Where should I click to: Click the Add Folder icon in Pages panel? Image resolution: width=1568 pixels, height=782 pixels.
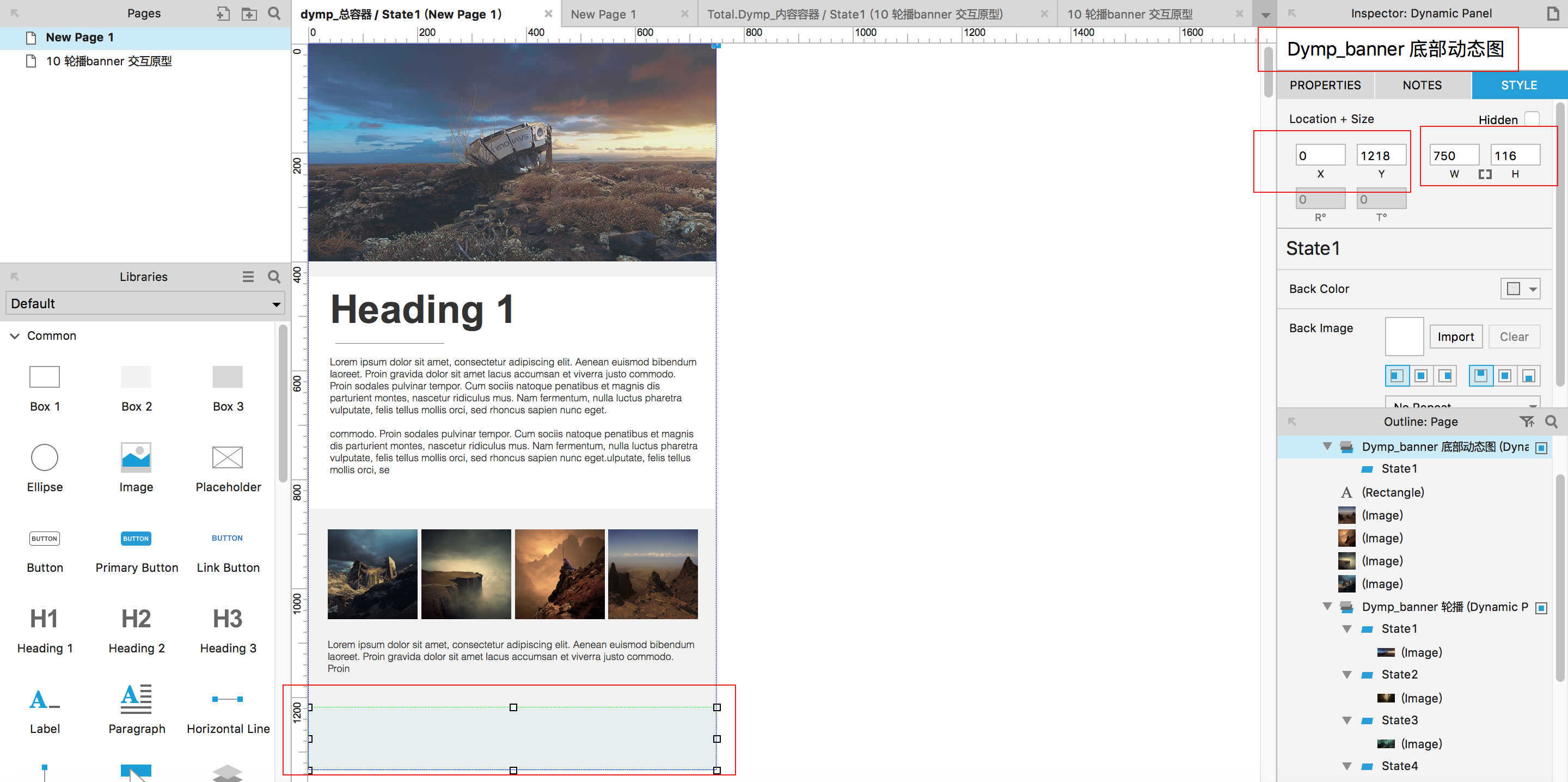coord(249,14)
